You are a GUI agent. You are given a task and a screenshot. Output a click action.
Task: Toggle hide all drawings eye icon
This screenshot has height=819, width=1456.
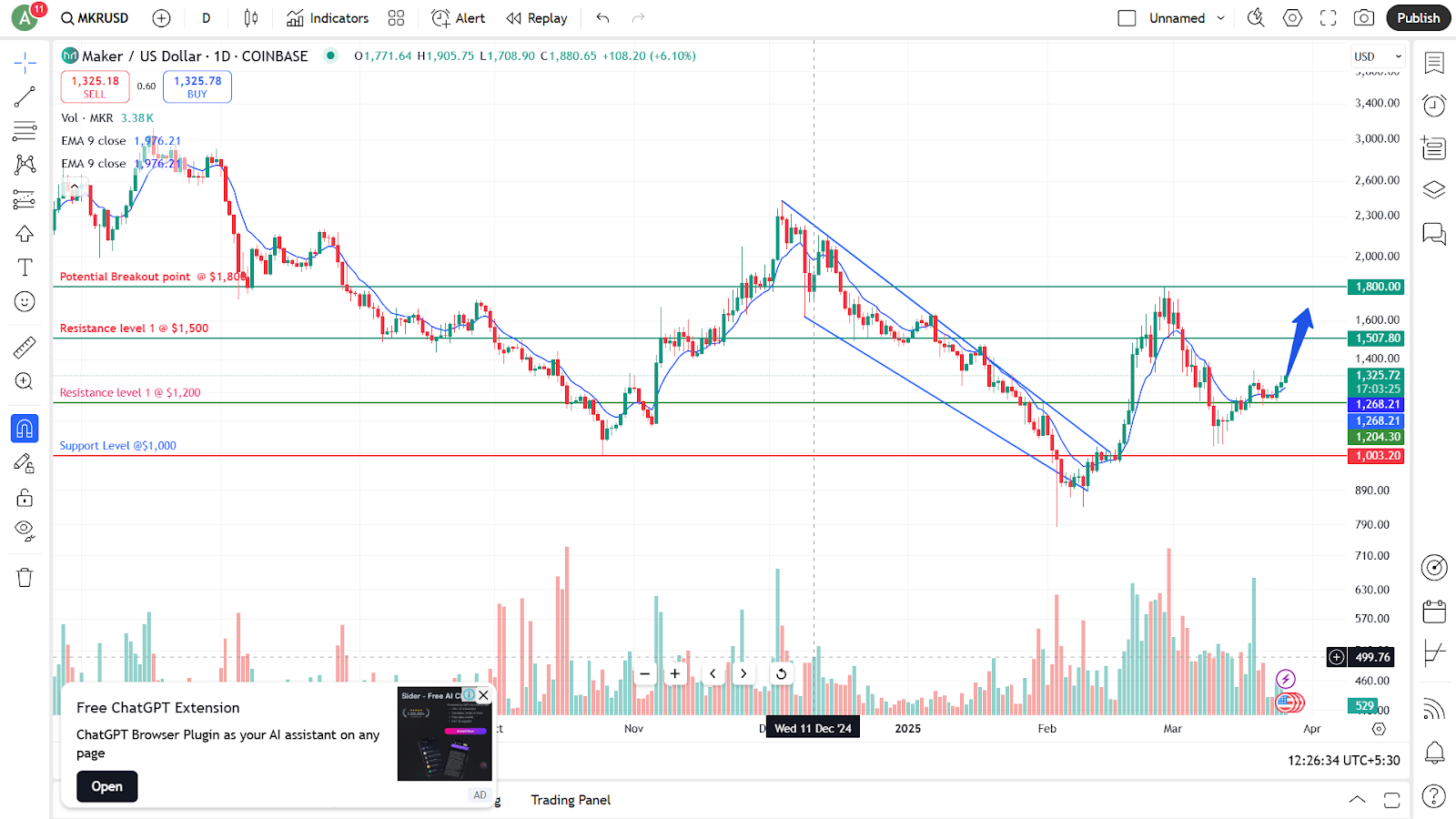[x=25, y=531]
